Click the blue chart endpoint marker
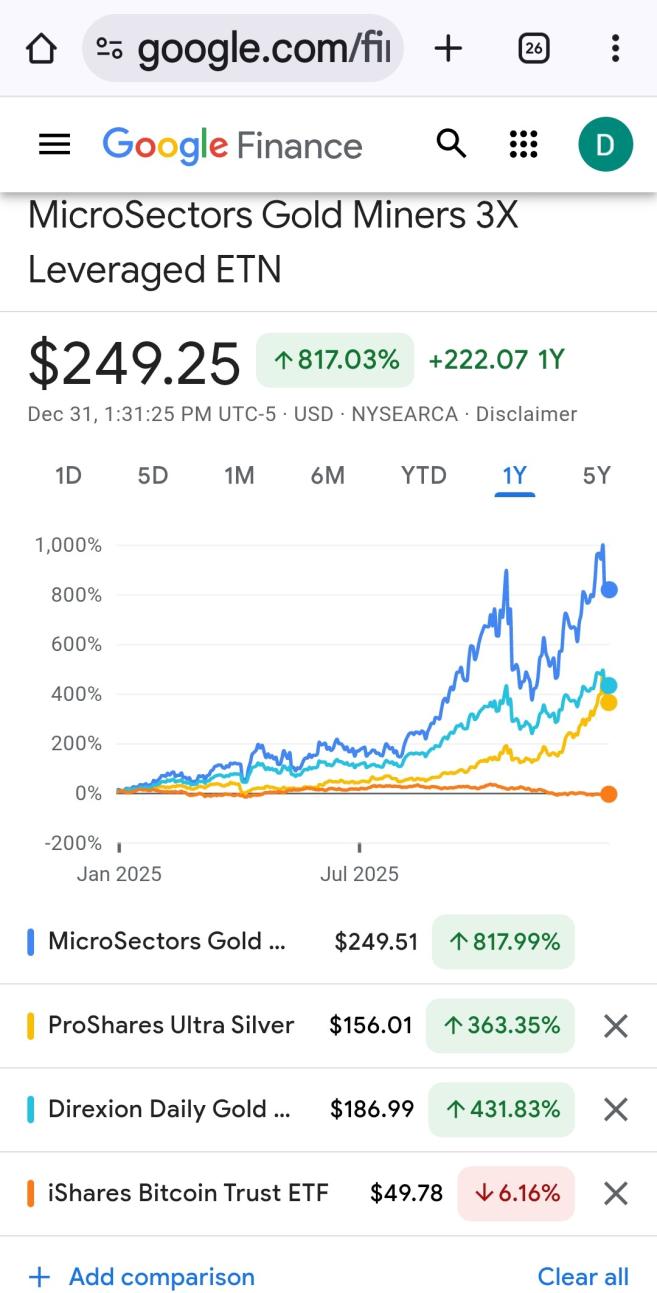 608,590
